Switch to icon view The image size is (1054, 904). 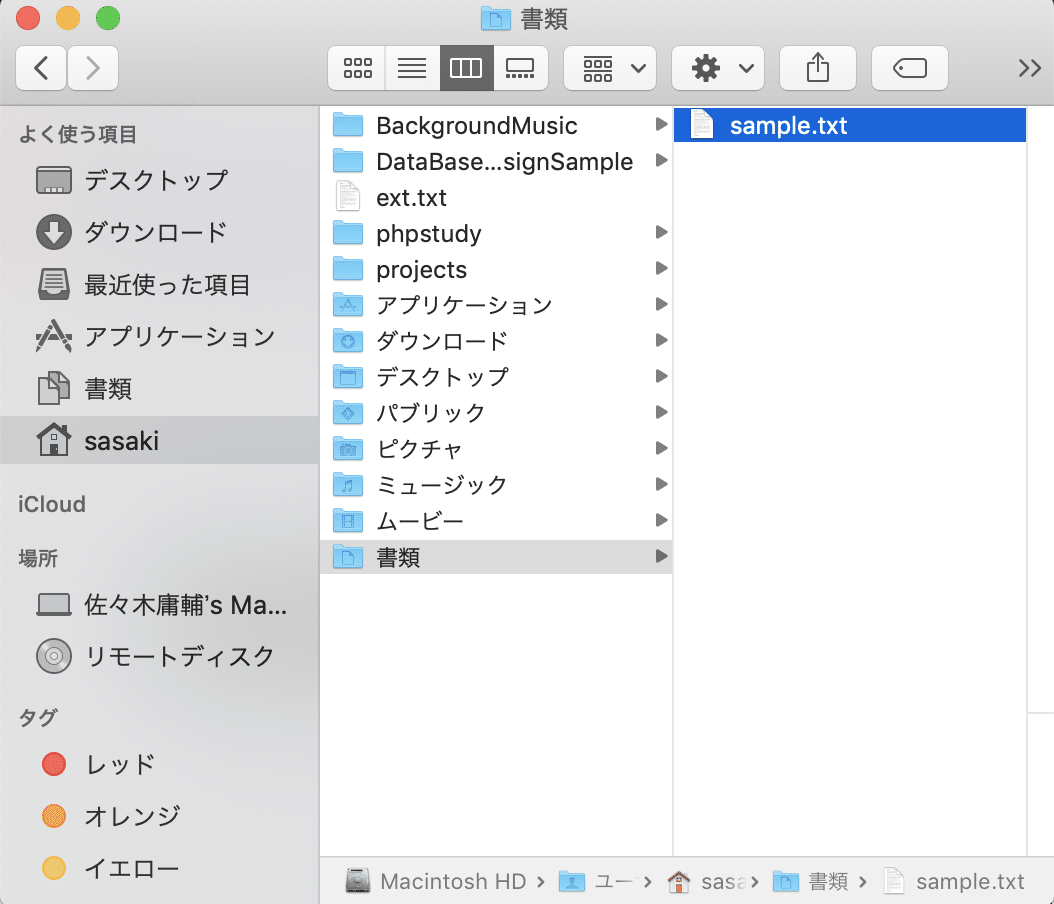[x=357, y=68]
